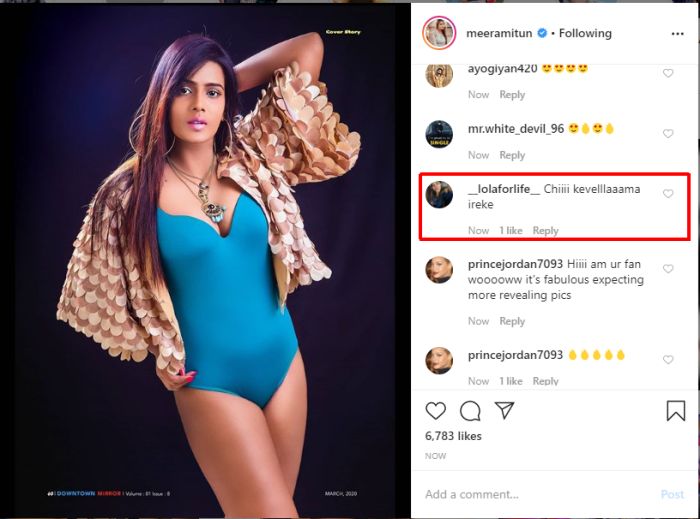Open comments via speech bubble icon
700x519 pixels.
470,410
